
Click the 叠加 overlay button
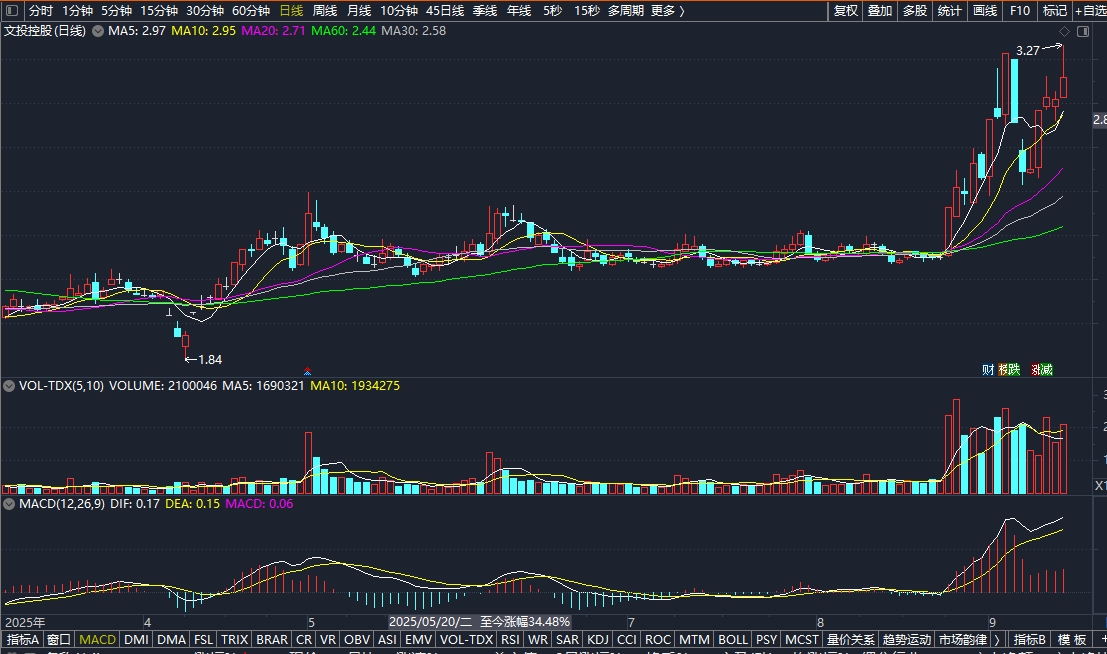880,11
